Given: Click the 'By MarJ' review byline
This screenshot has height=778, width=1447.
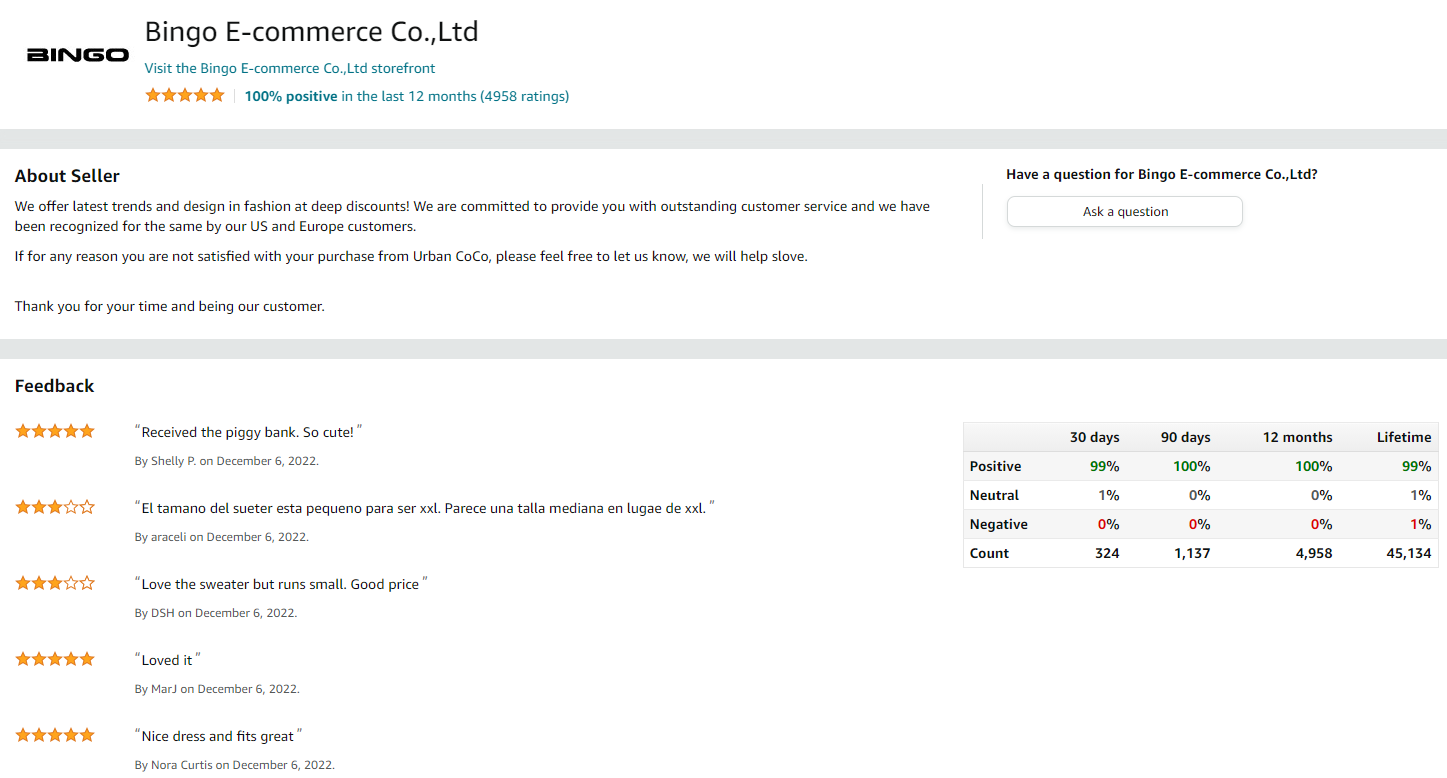Looking at the screenshot, I should [x=217, y=689].
